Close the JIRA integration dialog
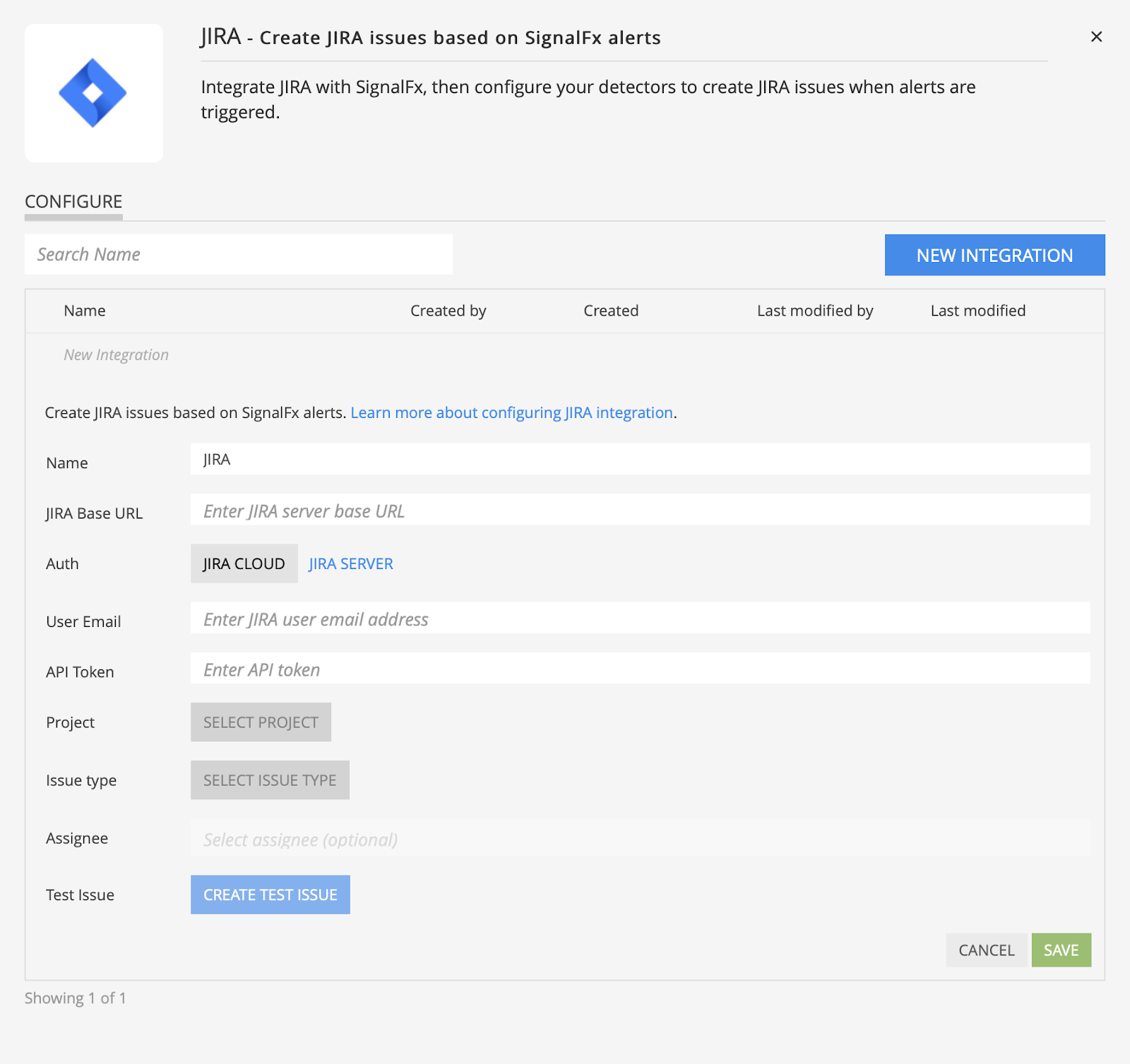Image resolution: width=1130 pixels, height=1064 pixels. pos(1096,37)
